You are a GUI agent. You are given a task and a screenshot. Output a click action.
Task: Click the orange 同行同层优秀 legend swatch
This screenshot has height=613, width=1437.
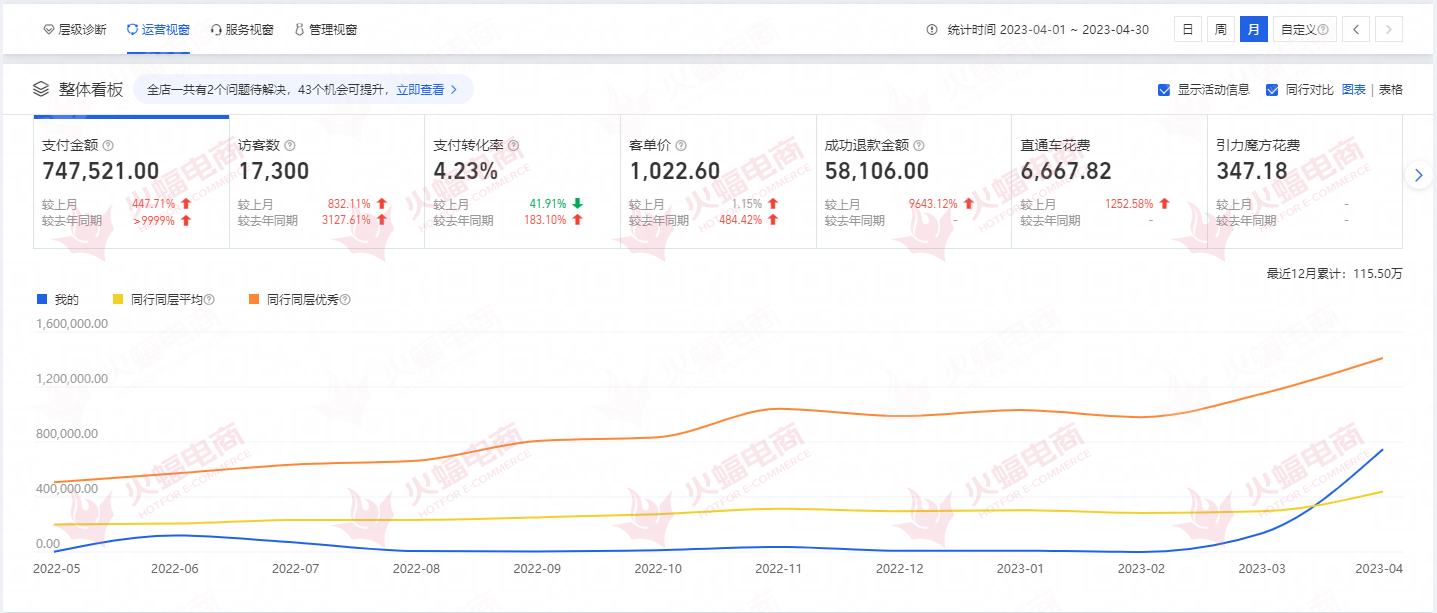255,300
